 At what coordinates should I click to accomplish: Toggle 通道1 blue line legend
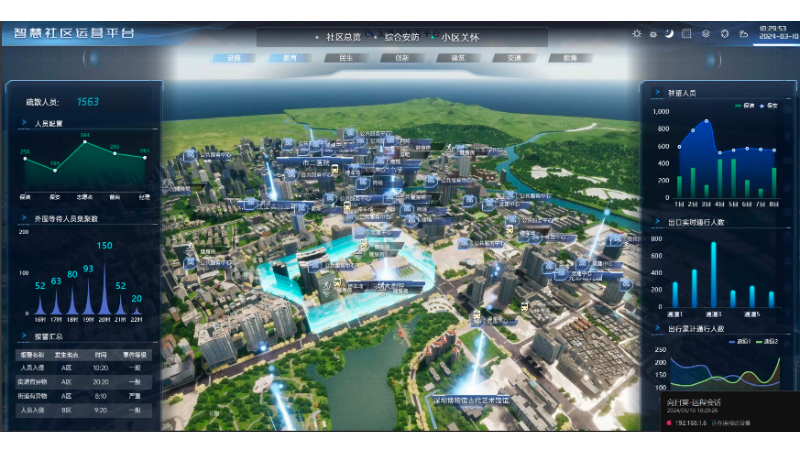pos(740,341)
